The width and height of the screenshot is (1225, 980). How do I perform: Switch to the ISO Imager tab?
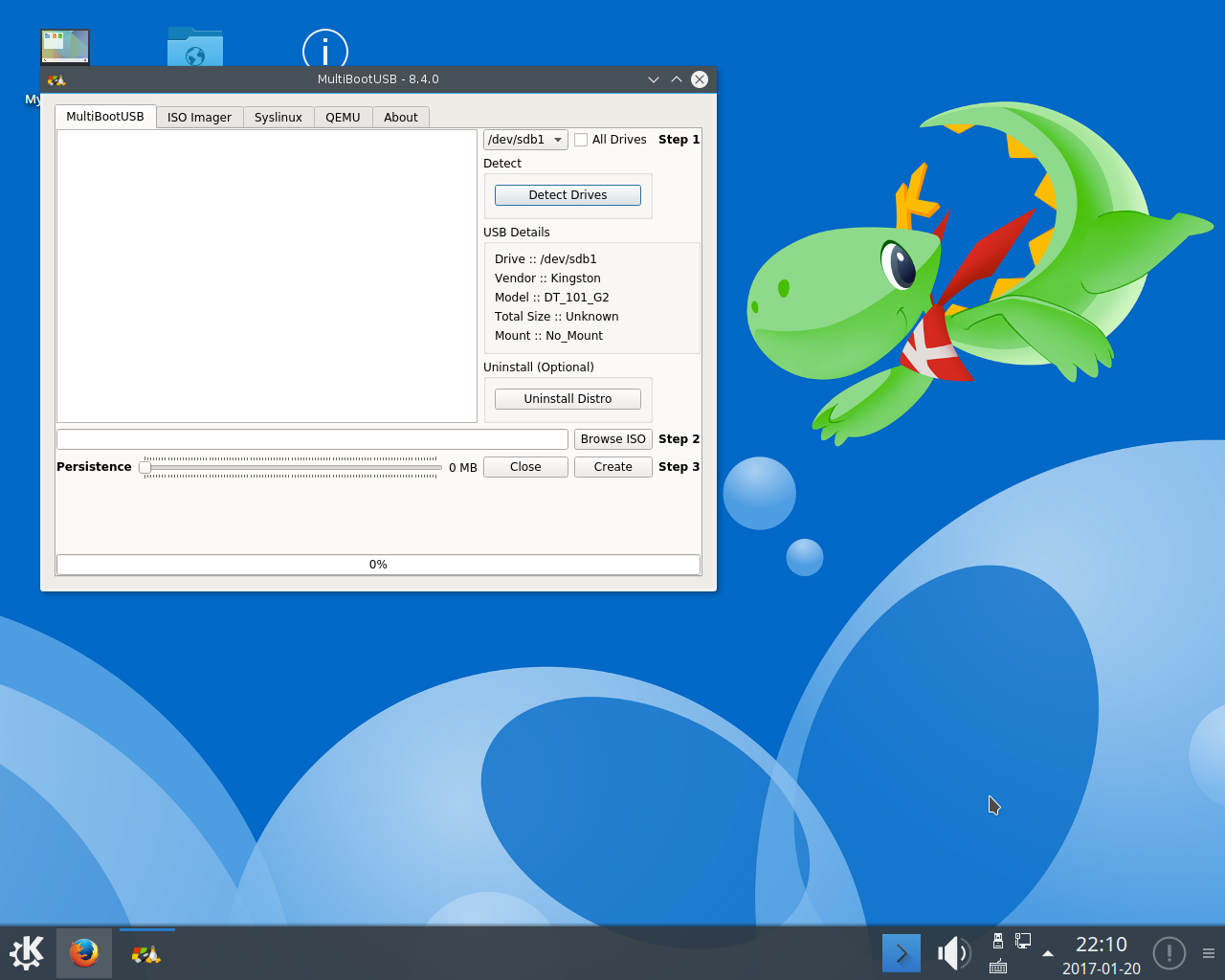(199, 117)
